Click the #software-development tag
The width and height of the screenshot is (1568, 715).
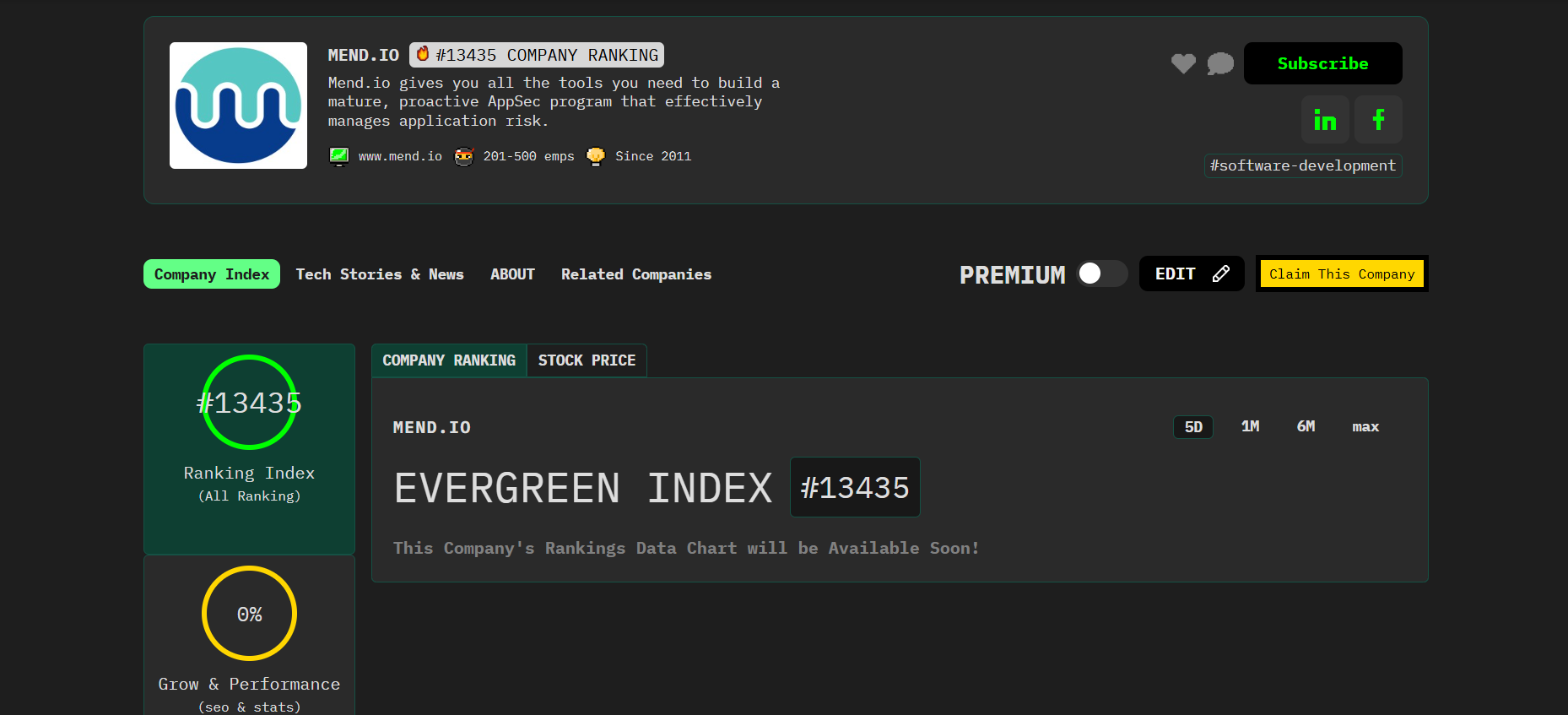pos(1303,165)
